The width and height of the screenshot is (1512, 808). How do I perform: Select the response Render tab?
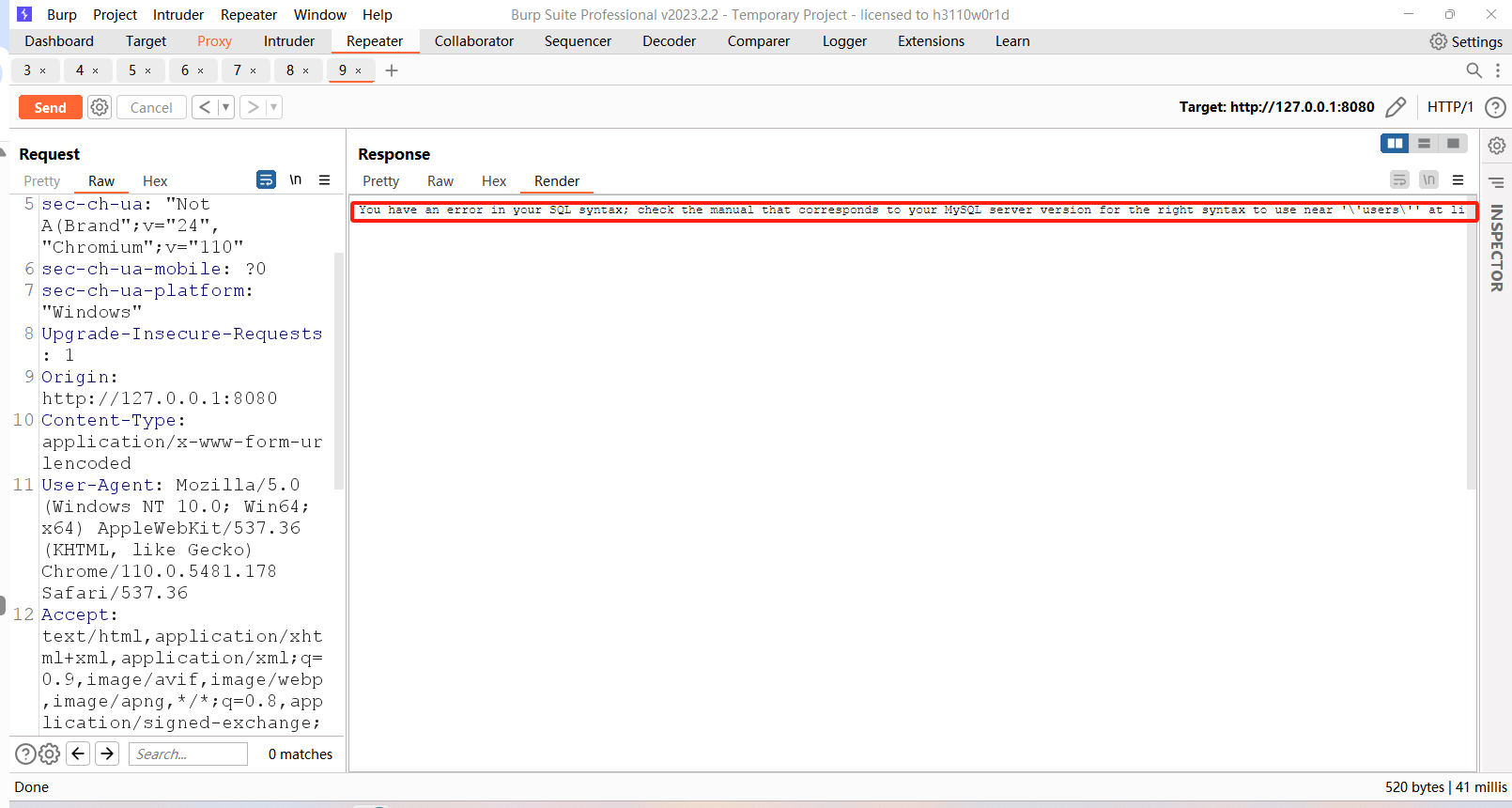557,181
